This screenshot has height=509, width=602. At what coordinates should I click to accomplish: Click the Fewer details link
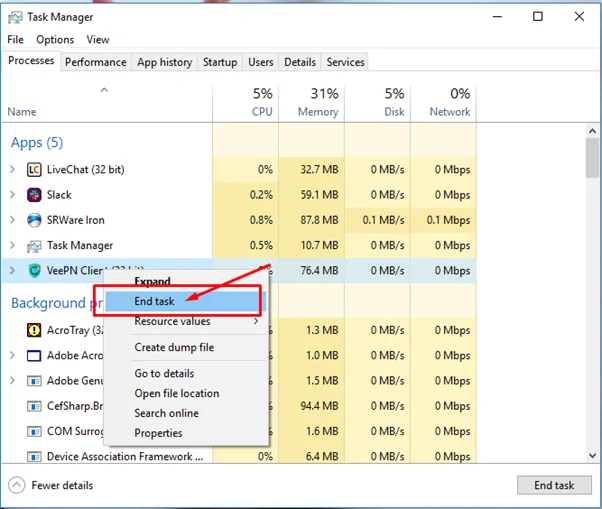coord(62,485)
